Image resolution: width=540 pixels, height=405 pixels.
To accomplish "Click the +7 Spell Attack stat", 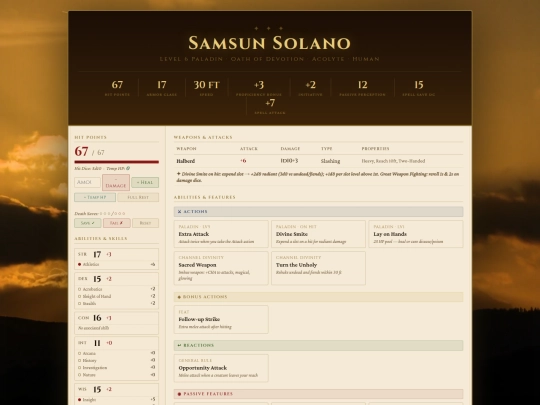I will pyautogui.click(x=270, y=106).
